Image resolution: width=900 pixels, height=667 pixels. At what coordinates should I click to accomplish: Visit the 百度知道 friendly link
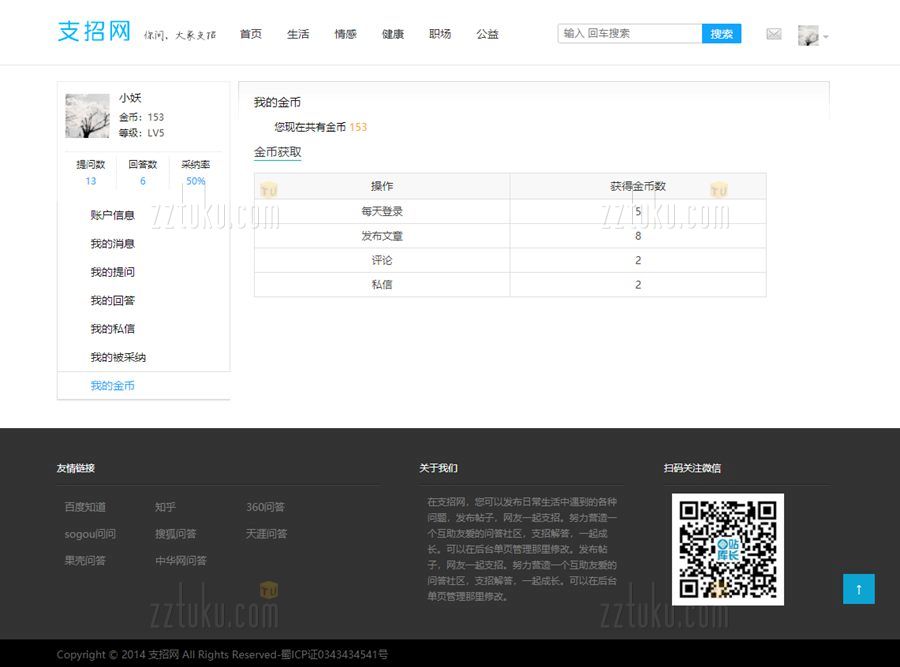85,507
